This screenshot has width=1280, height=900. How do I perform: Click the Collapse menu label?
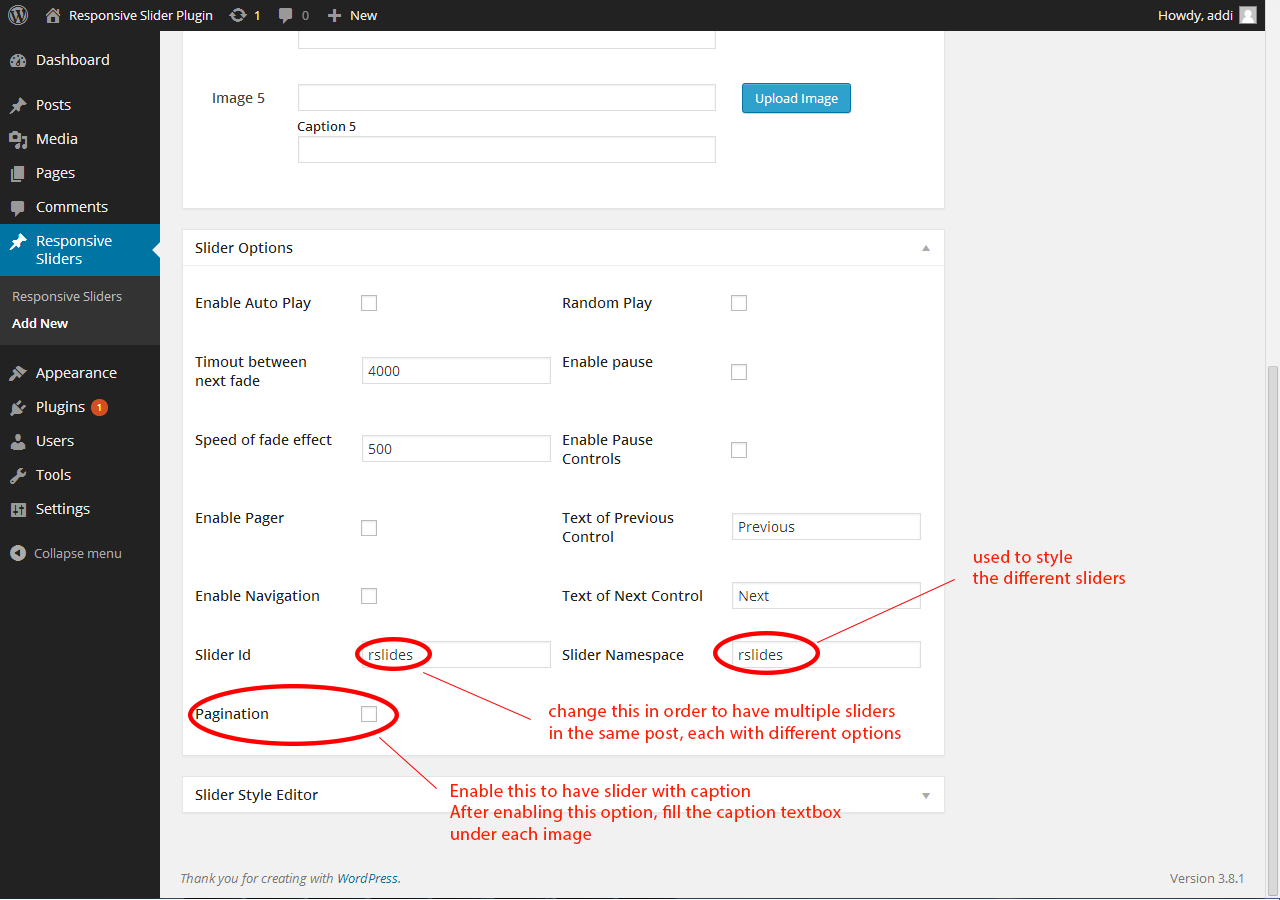coord(78,553)
